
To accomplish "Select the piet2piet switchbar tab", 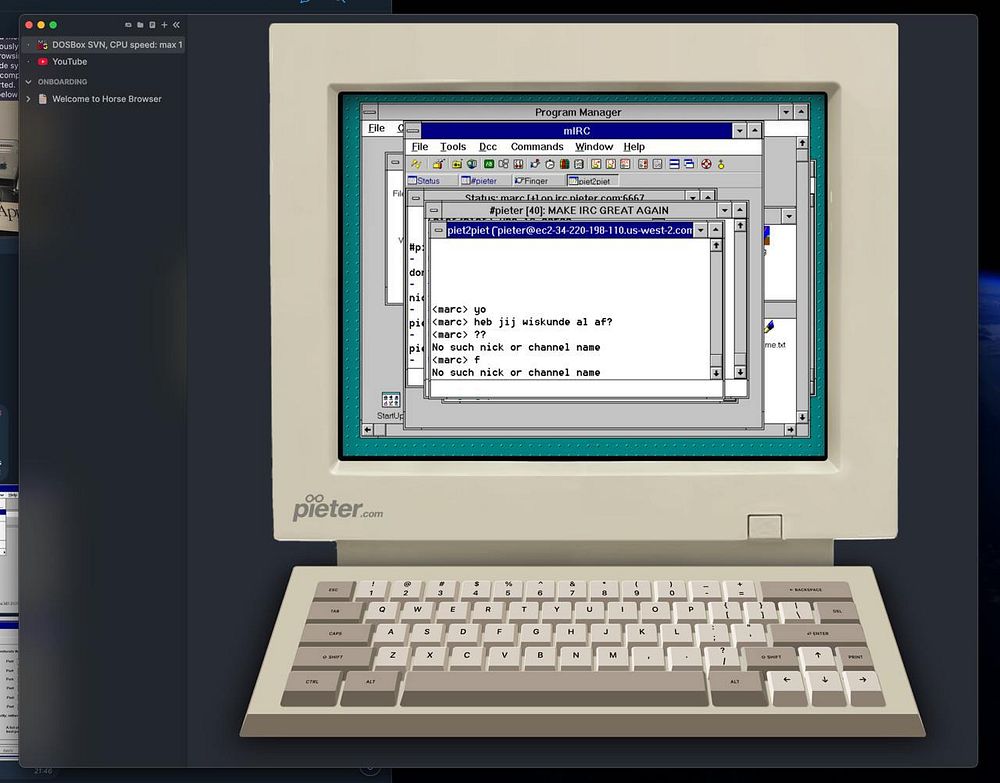I will (592, 180).
